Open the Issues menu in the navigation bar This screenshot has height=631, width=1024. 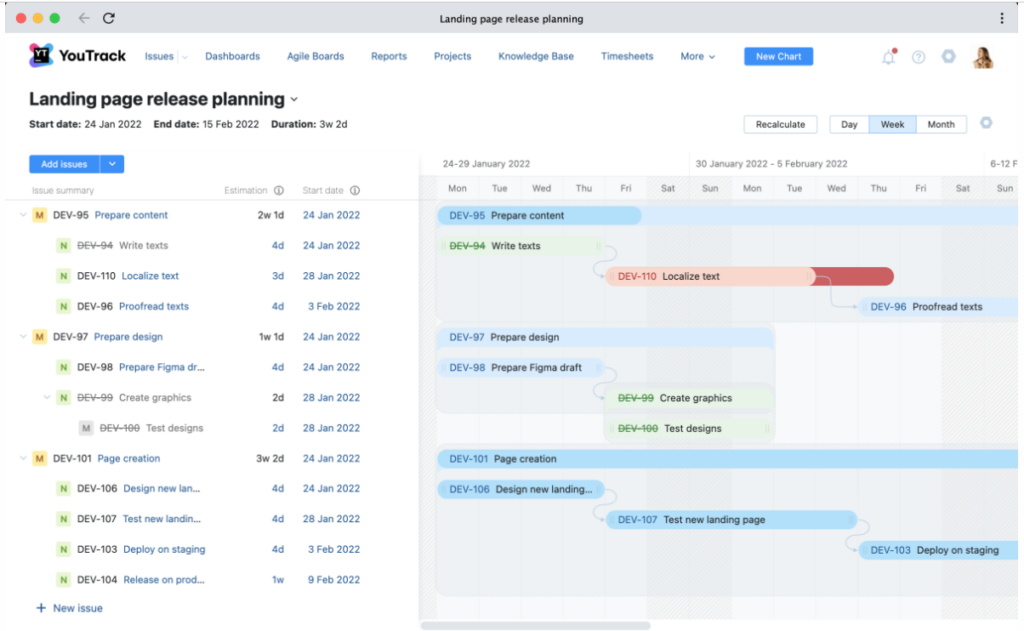point(157,56)
